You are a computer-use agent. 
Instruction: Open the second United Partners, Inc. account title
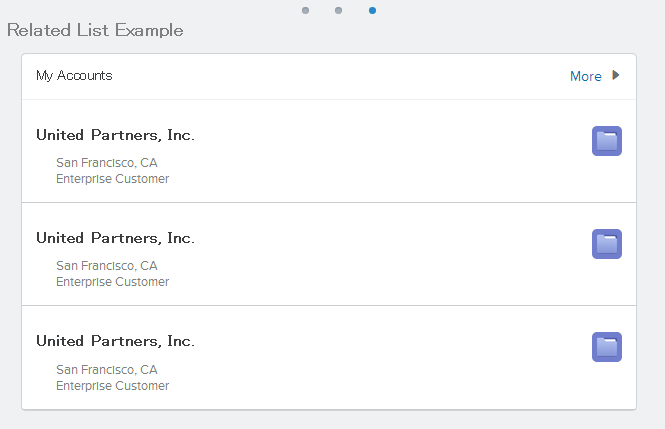(x=115, y=238)
